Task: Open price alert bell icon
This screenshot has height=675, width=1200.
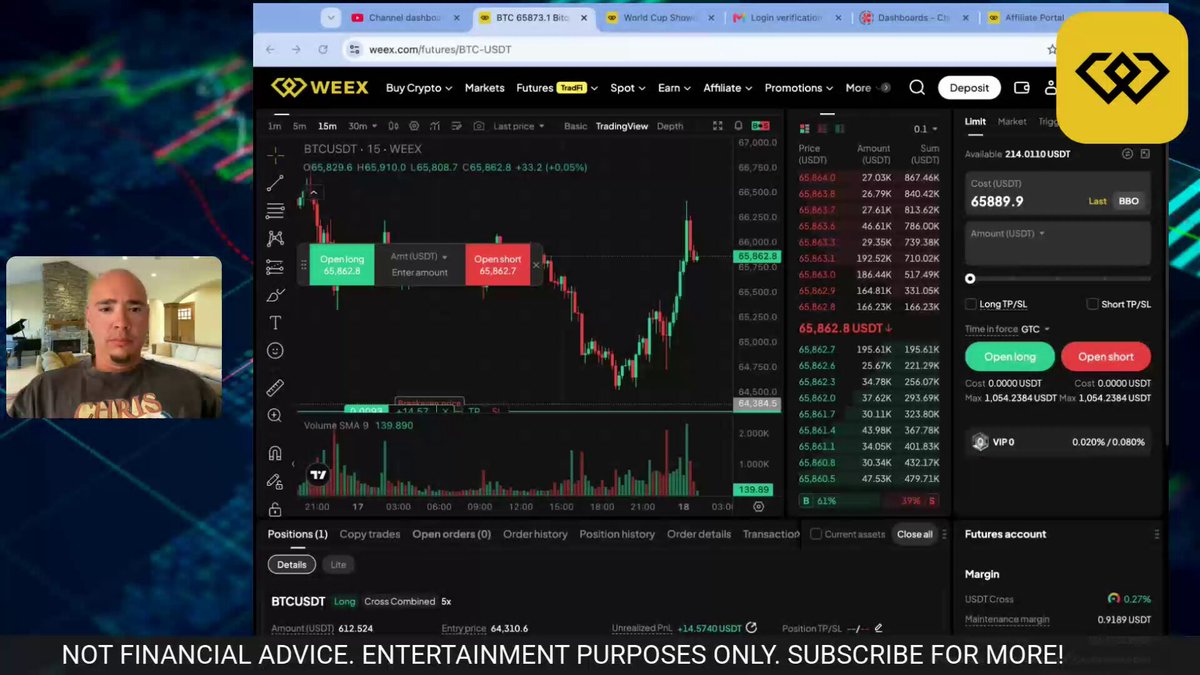Action: click(739, 126)
